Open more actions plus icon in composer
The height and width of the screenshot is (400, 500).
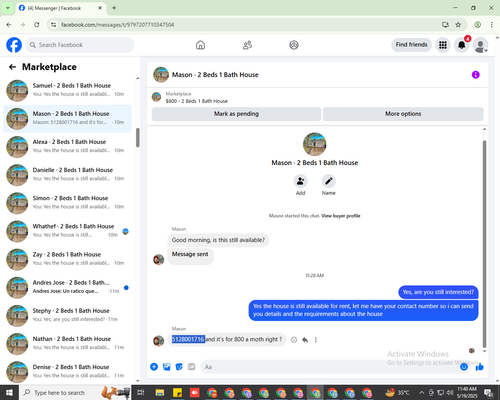[x=154, y=367]
